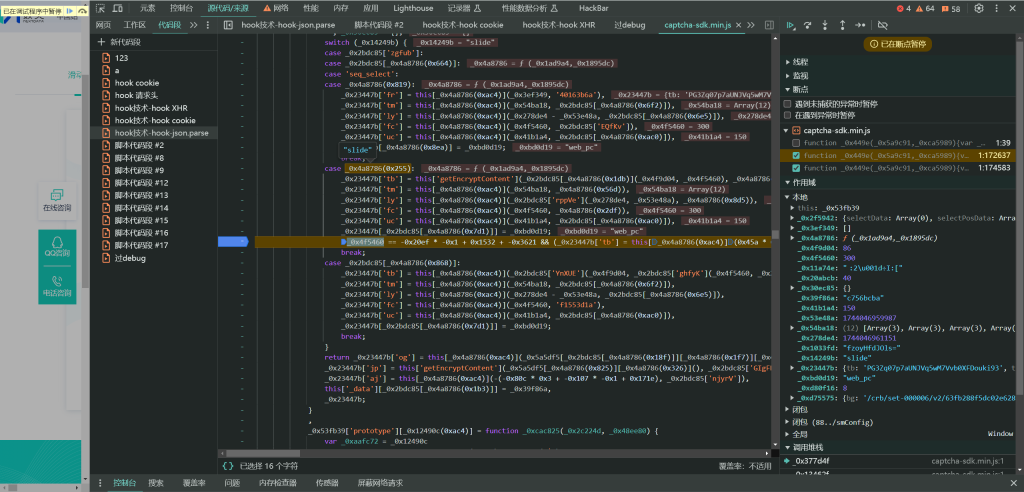Screen dimensions: 1024x492
Task: Enable pause on uncaught exceptions checkbox
Action: (789, 103)
